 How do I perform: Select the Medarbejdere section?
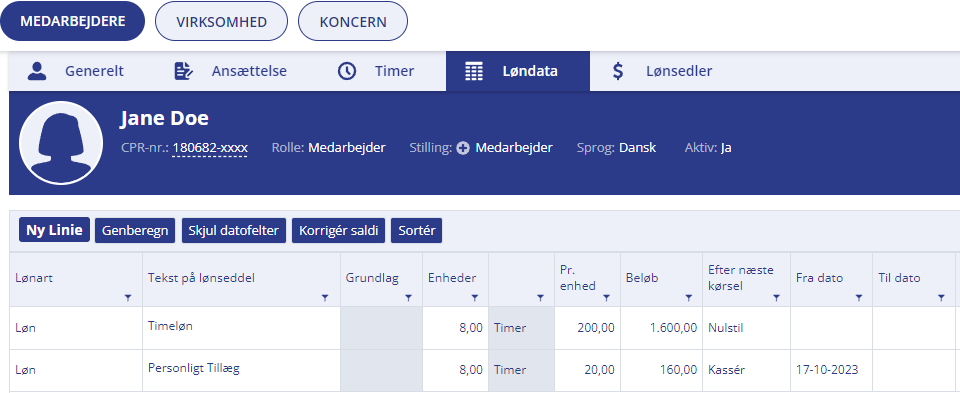click(72, 21)
